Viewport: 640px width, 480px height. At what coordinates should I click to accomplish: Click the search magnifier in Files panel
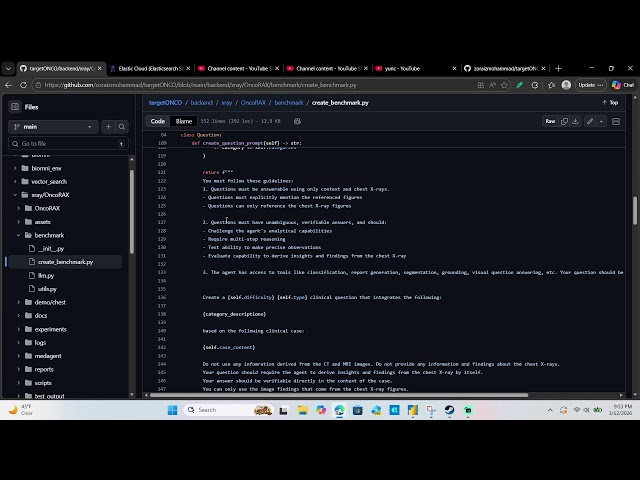[122, 127]
